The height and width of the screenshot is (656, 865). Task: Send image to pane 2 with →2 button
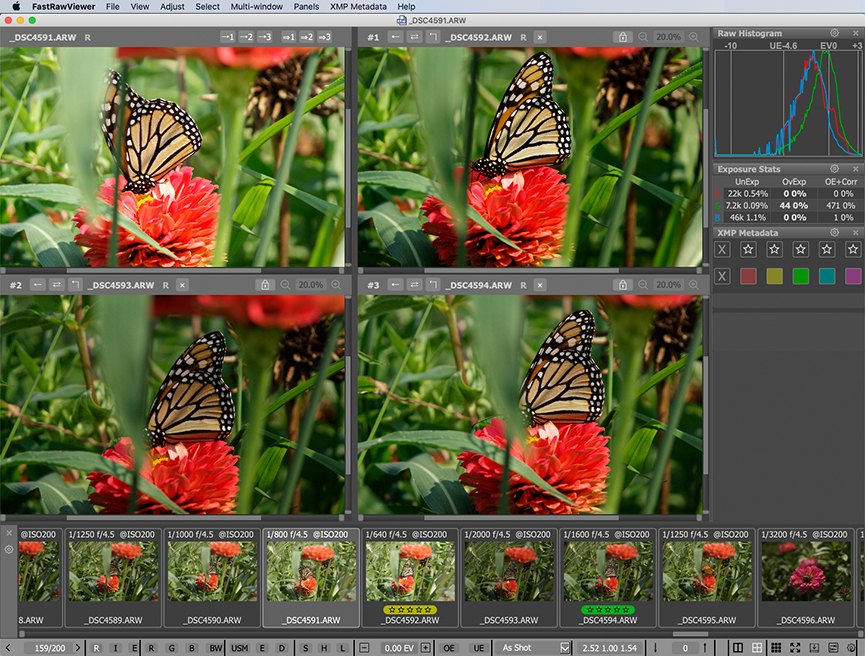pyautogui.click(x=247, y=37)
